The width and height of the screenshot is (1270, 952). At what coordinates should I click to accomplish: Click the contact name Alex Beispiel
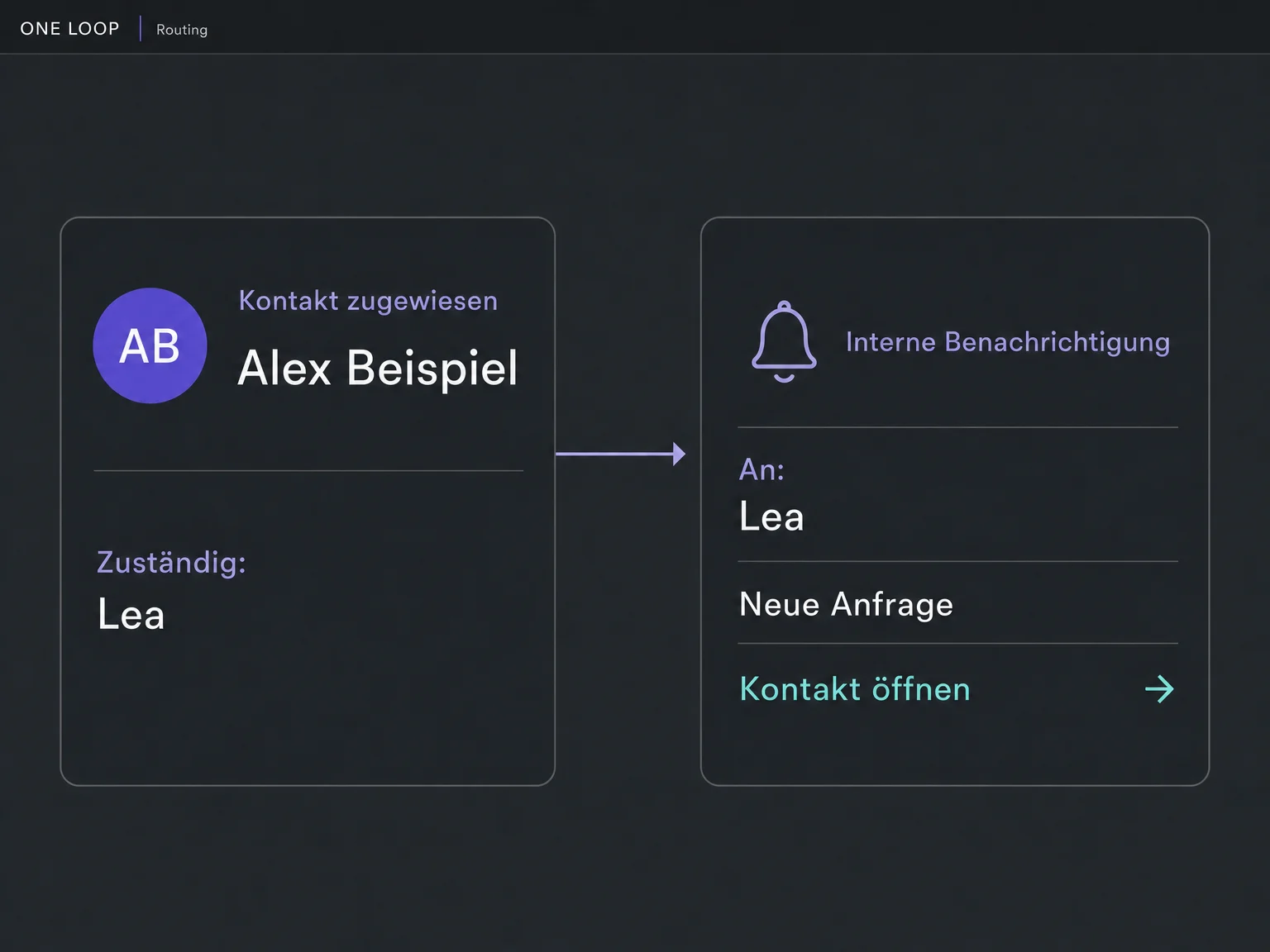click(x=378, y=368)
